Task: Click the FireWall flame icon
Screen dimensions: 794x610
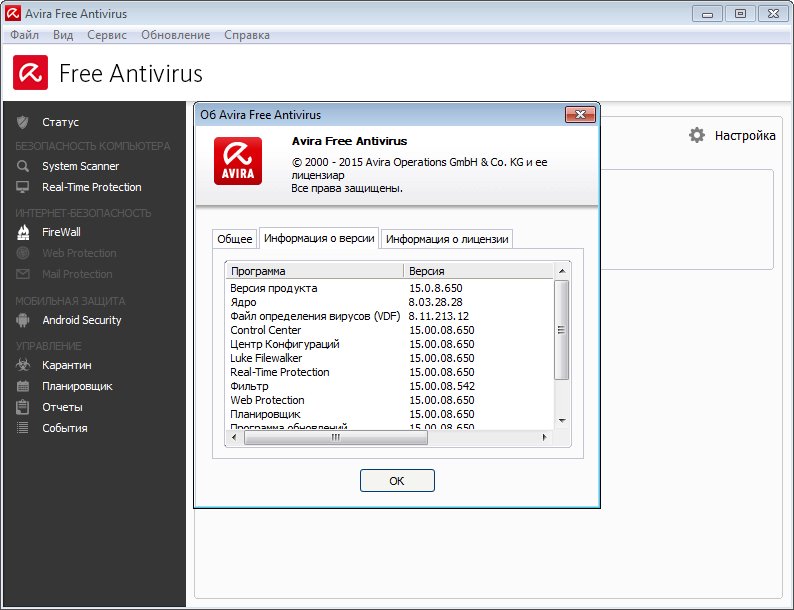Action: (x=23, y=232)
